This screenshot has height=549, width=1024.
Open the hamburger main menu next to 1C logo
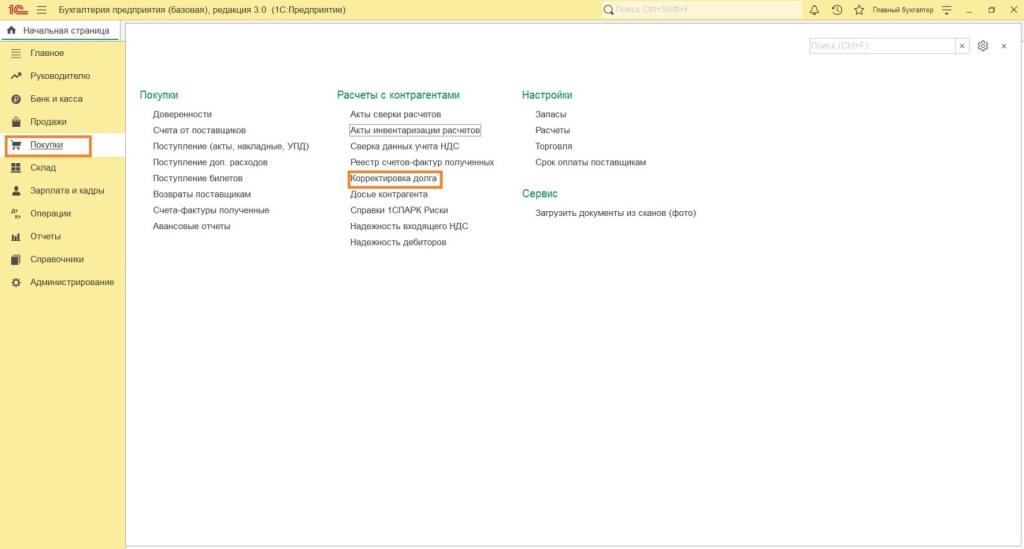[41, 9]
